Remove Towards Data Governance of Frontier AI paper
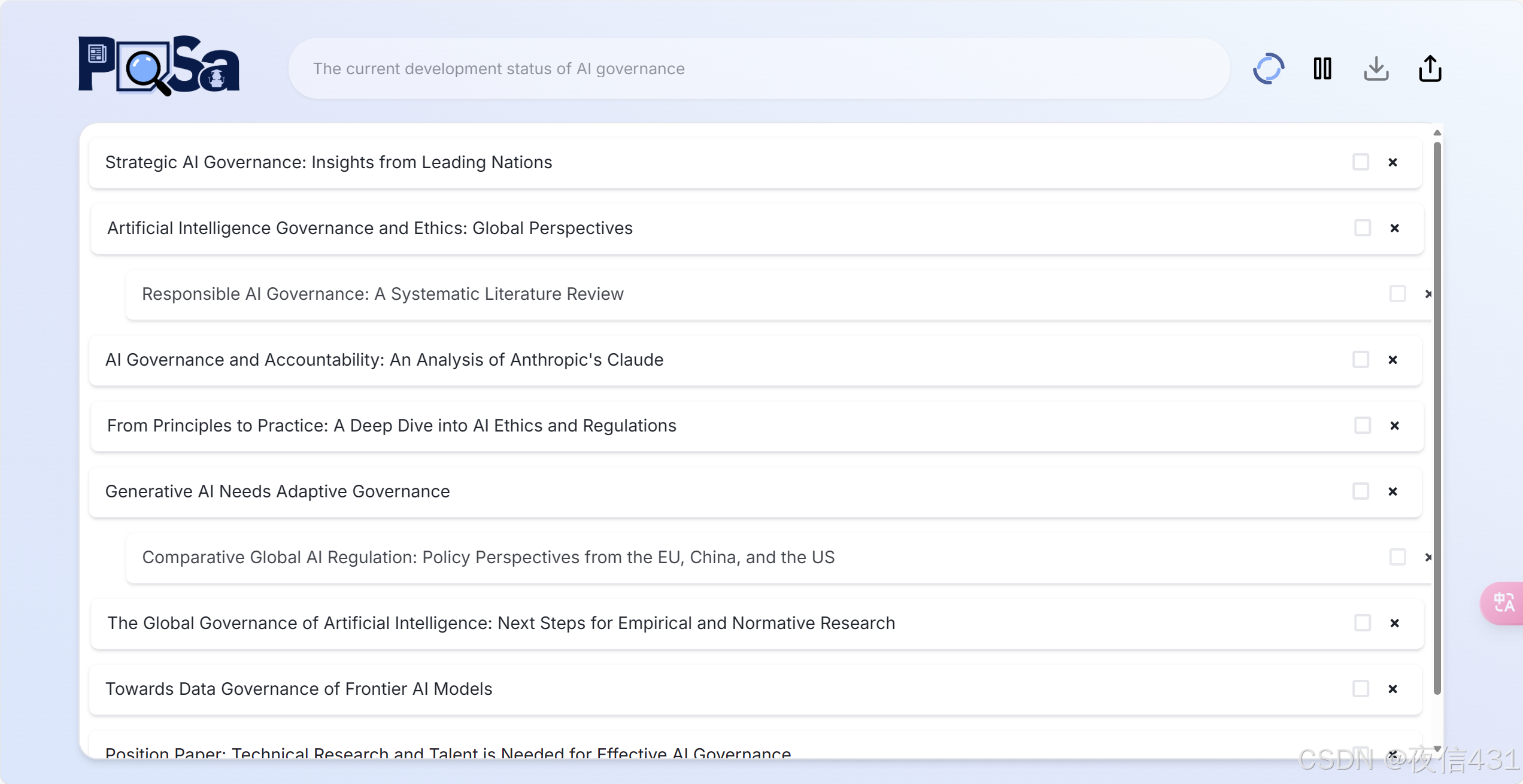 (1392, 689)
